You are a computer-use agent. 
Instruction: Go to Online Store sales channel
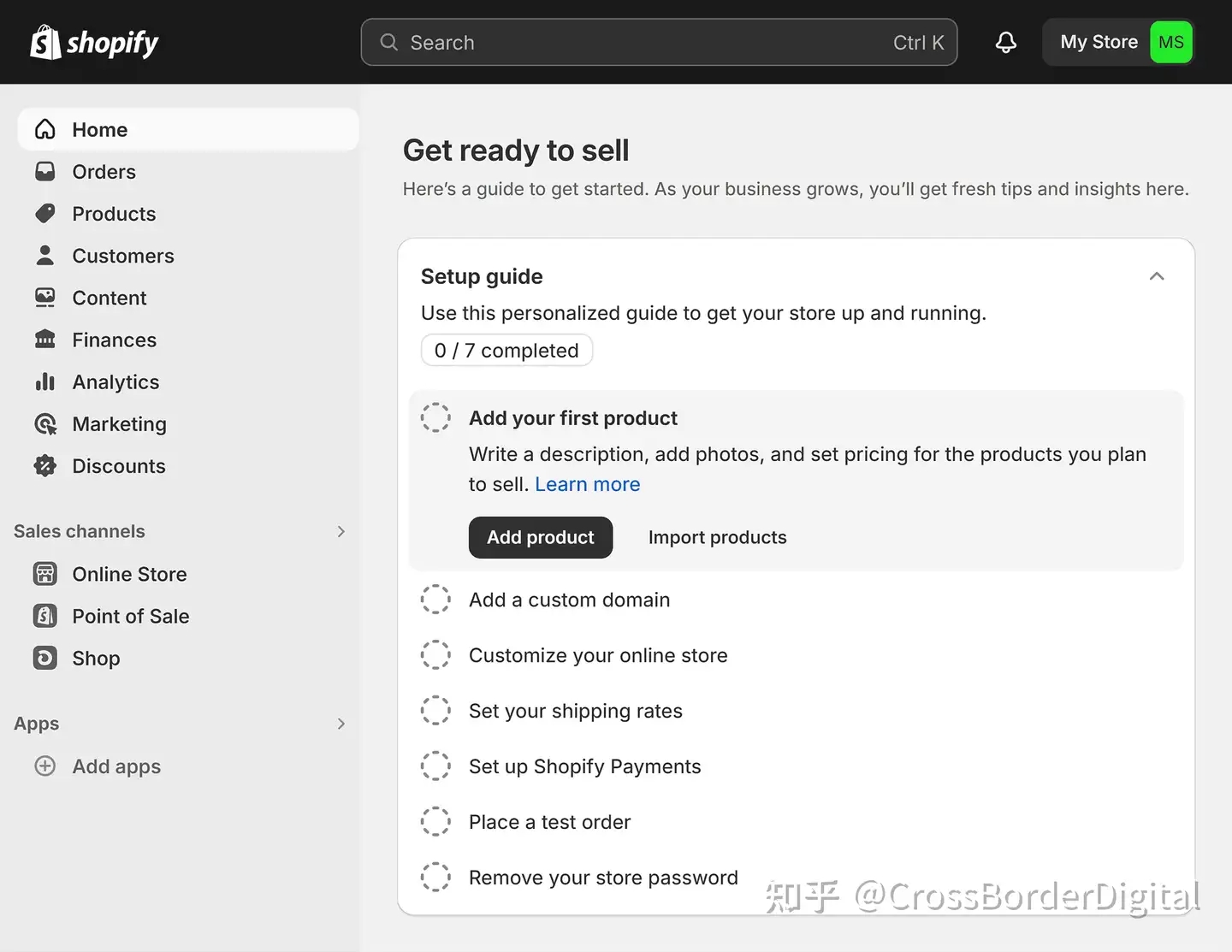129,574
